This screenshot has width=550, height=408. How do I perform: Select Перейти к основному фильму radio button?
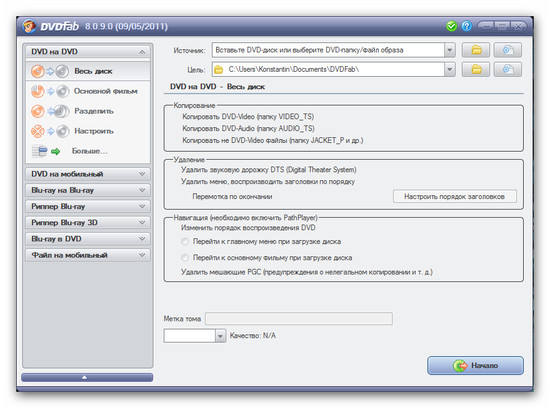(x=185, y=258)
